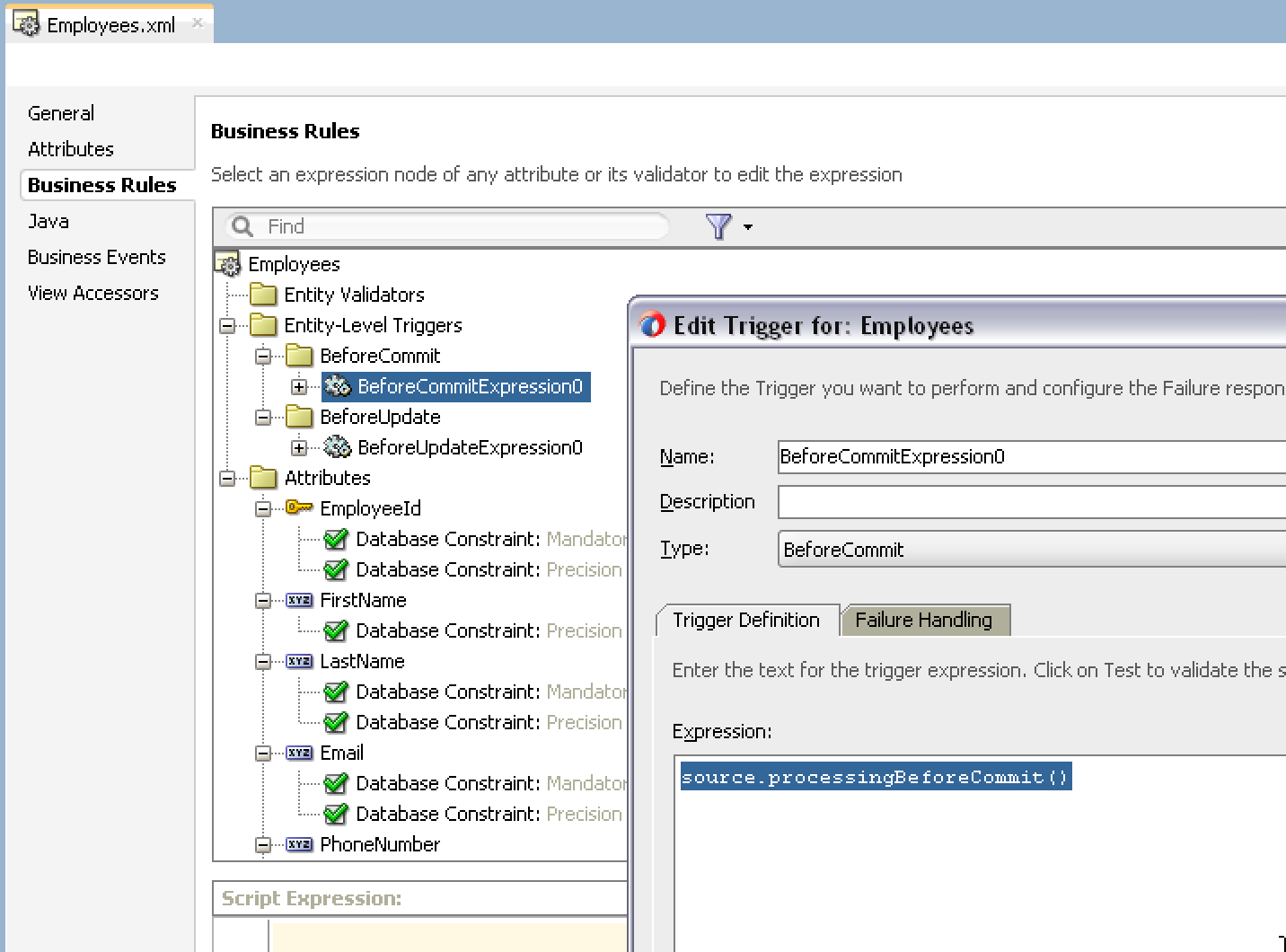Collapse the BeforeUpdate folder node
This screenshot has width=1286, height=952.
(x=263, y=417)
